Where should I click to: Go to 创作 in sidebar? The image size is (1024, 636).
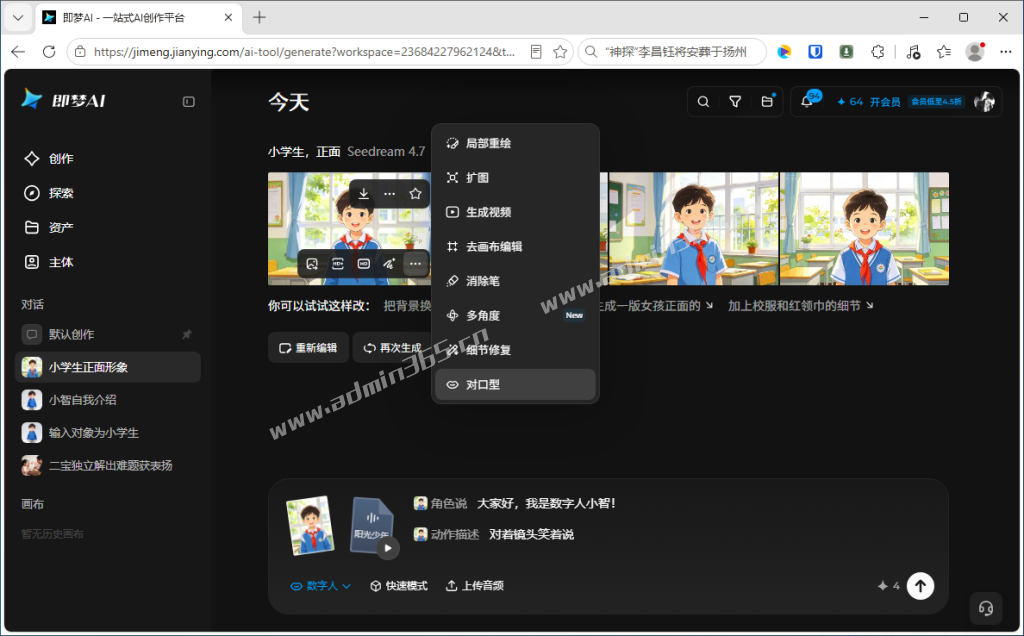50,159
